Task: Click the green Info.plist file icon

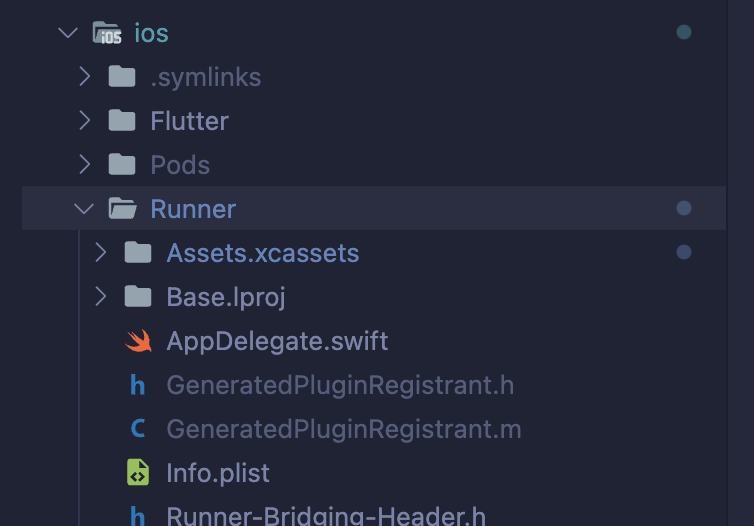Action: 138,473
